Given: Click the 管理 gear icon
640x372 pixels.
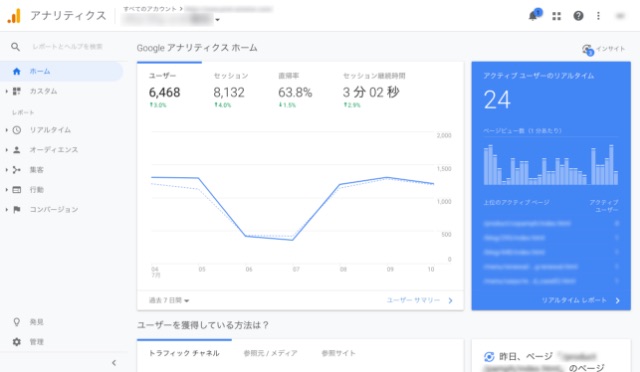Looking at the screenshot, I should 16,342.
